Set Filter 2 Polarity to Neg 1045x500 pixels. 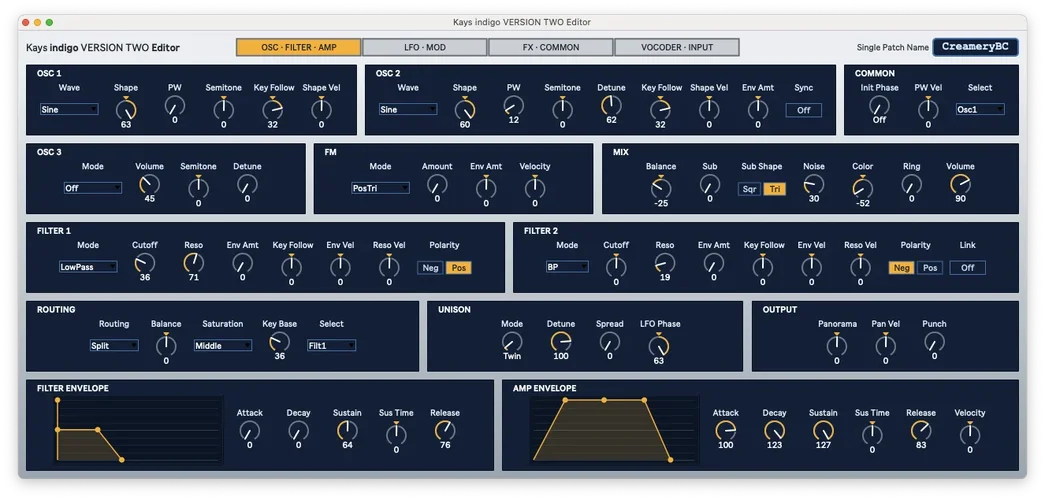click(901, 268)
